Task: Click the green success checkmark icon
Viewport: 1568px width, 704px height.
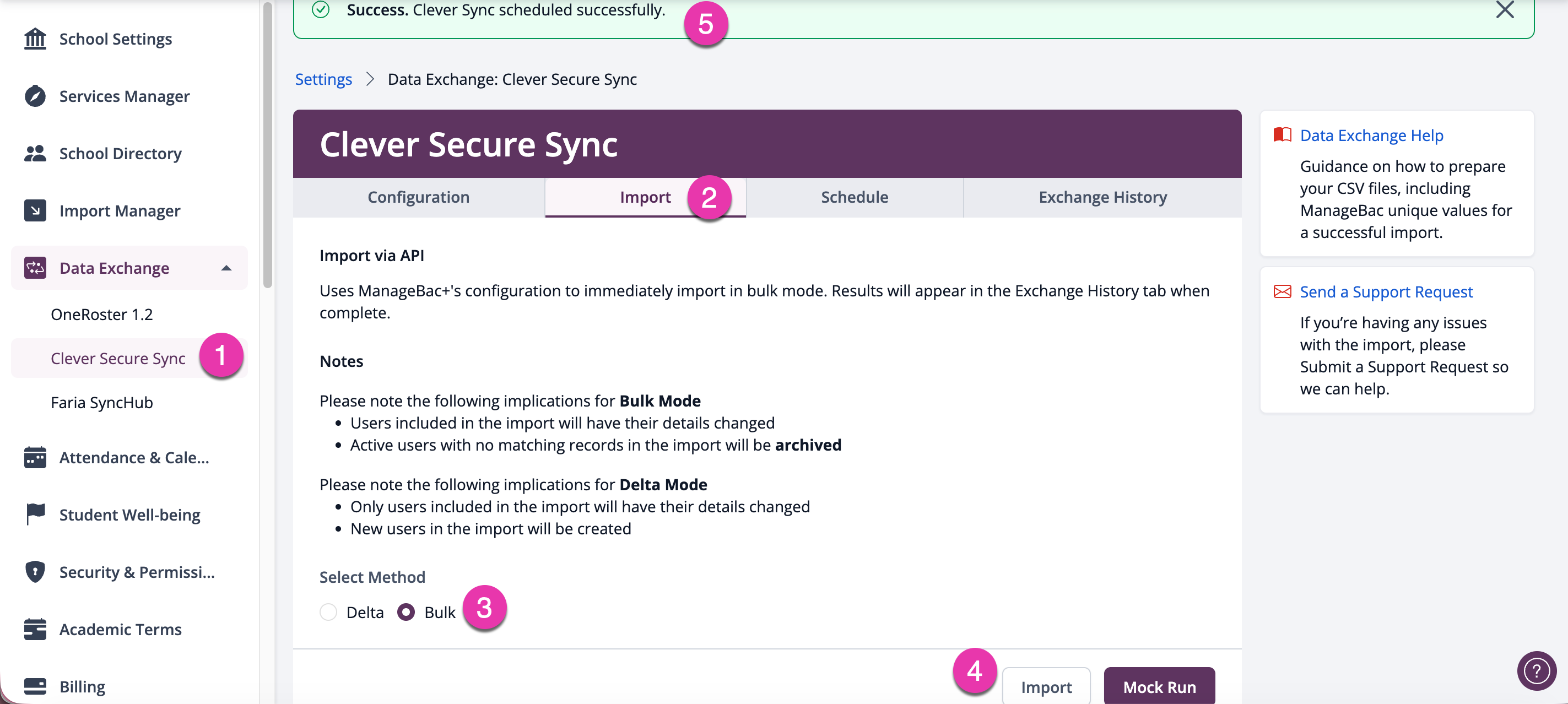Action: tap(321, 10)
